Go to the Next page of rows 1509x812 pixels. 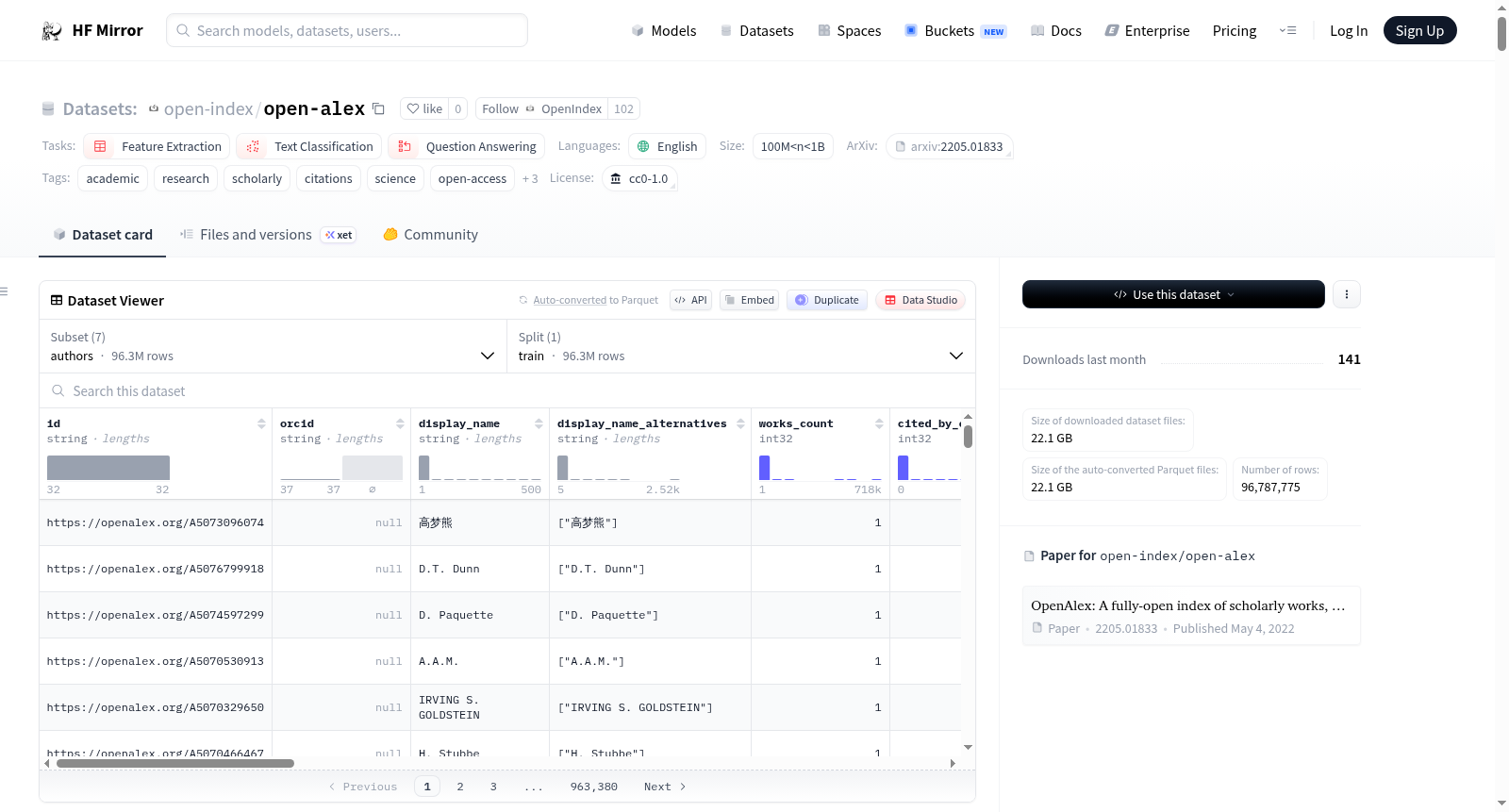point(665,787)
